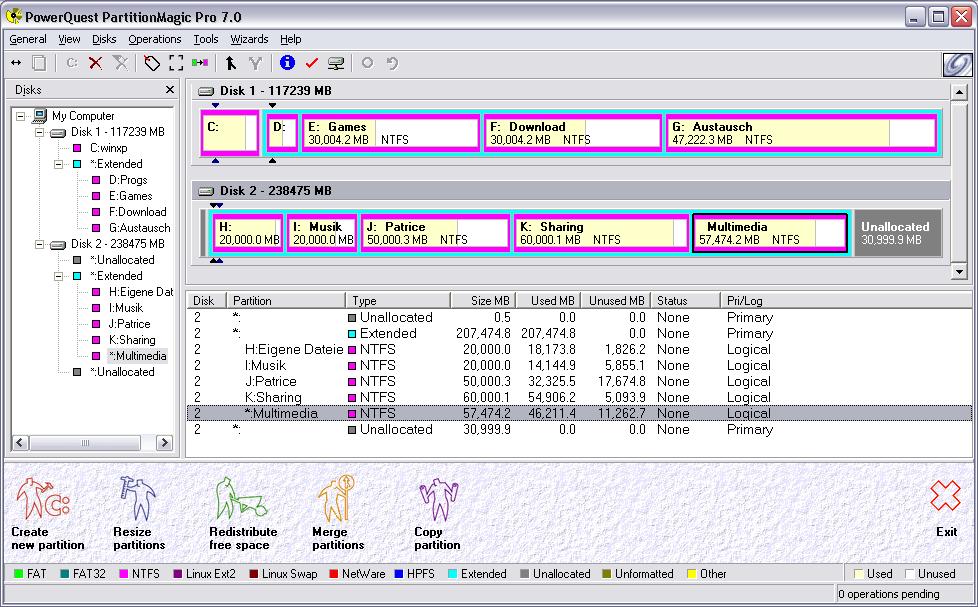Sort list by Partition column header

click(286, 301)
